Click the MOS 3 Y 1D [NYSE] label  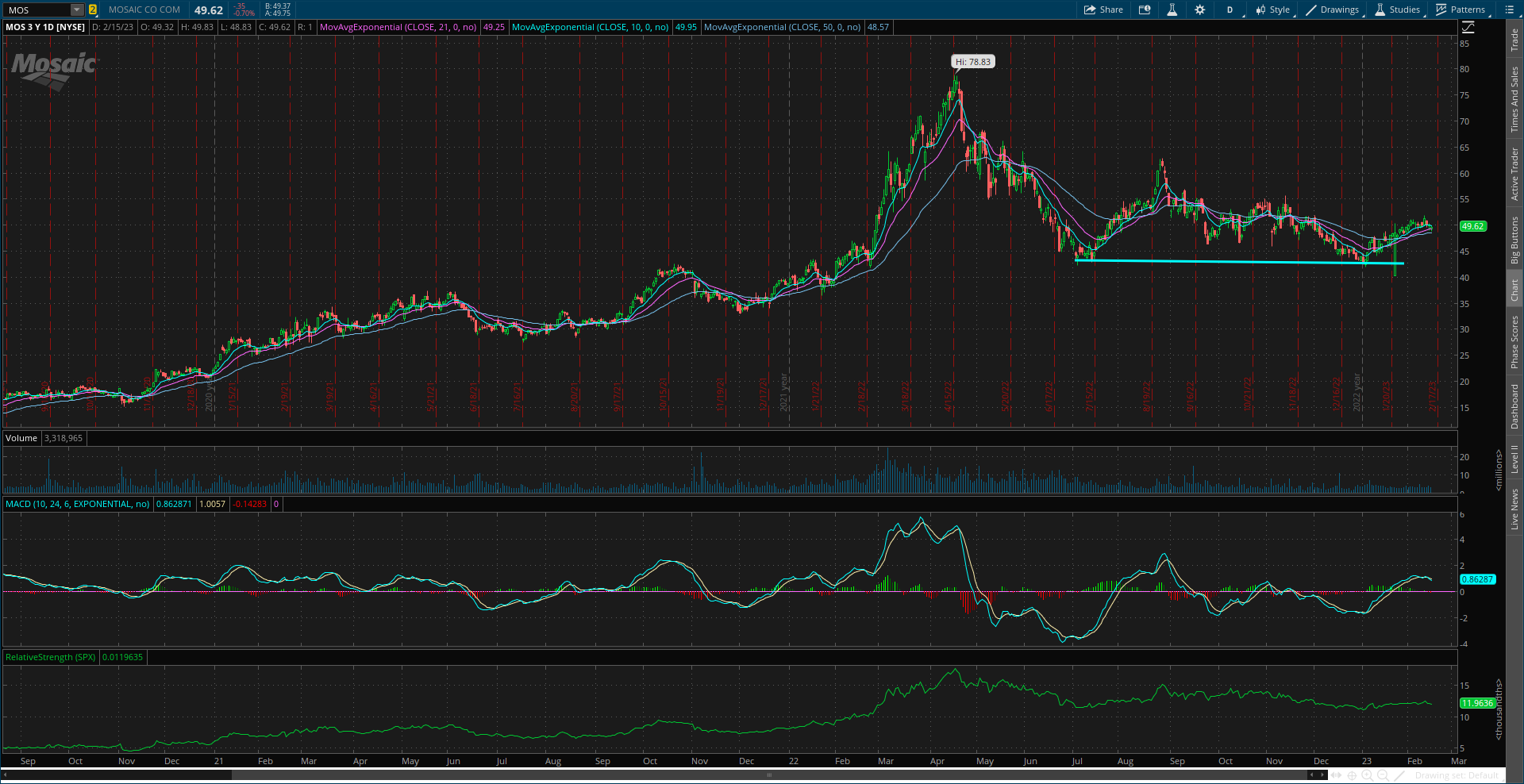tap(45, 27)
